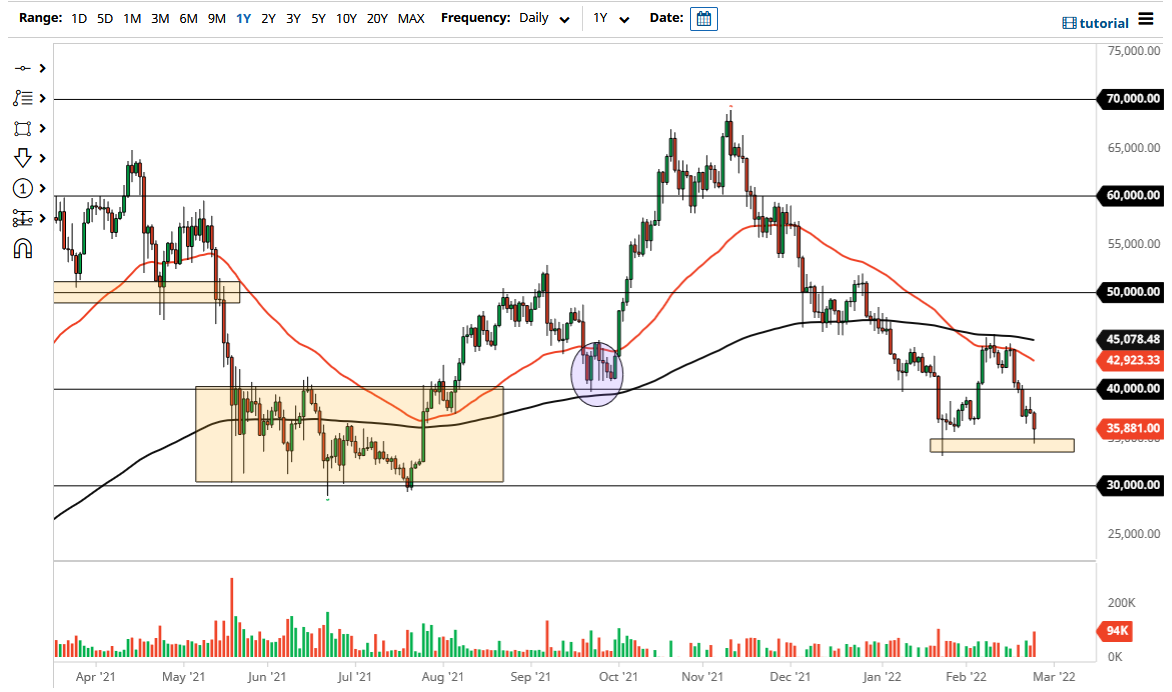Open the hamburger menu at top right

pyautogui.click(x=1146, y=17)
